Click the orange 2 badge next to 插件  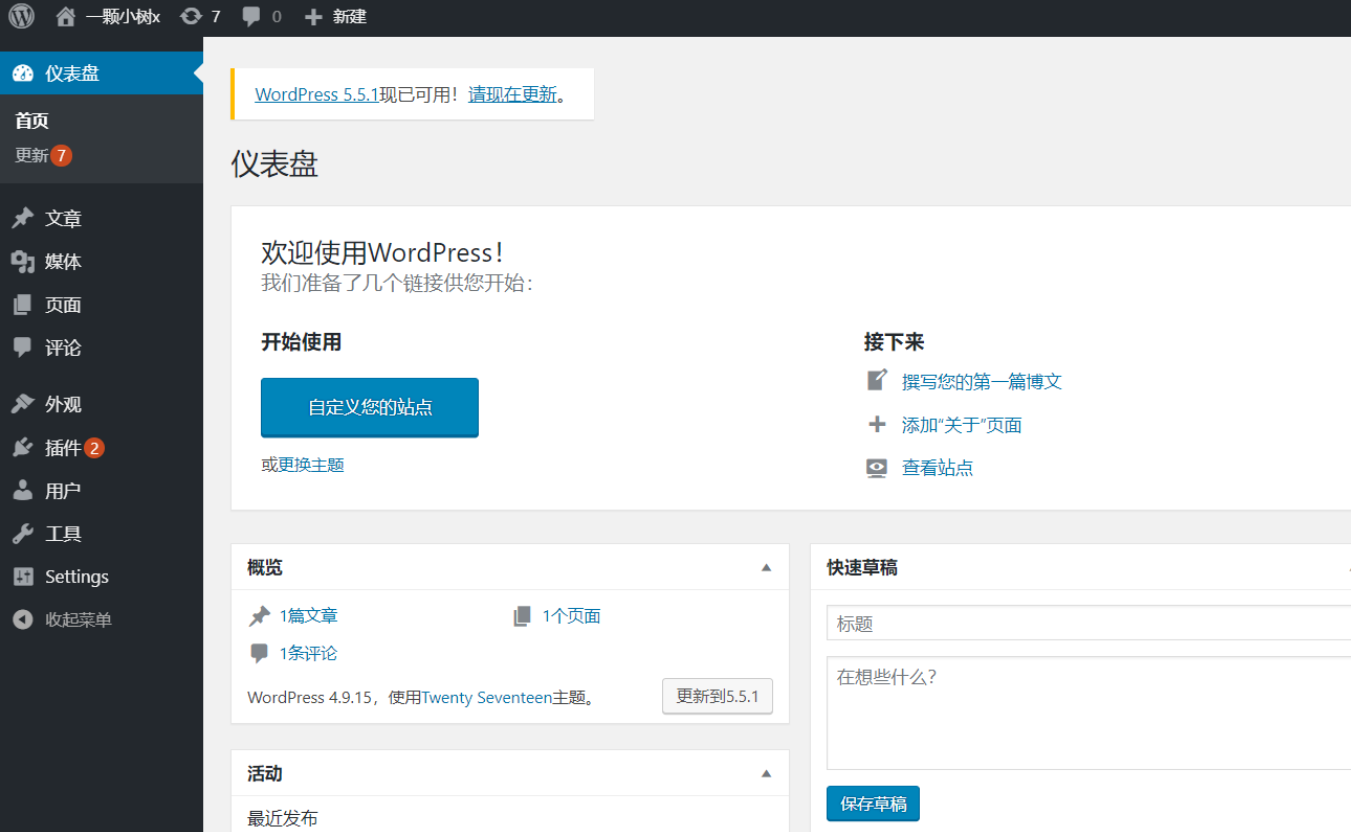click(95, 448)
